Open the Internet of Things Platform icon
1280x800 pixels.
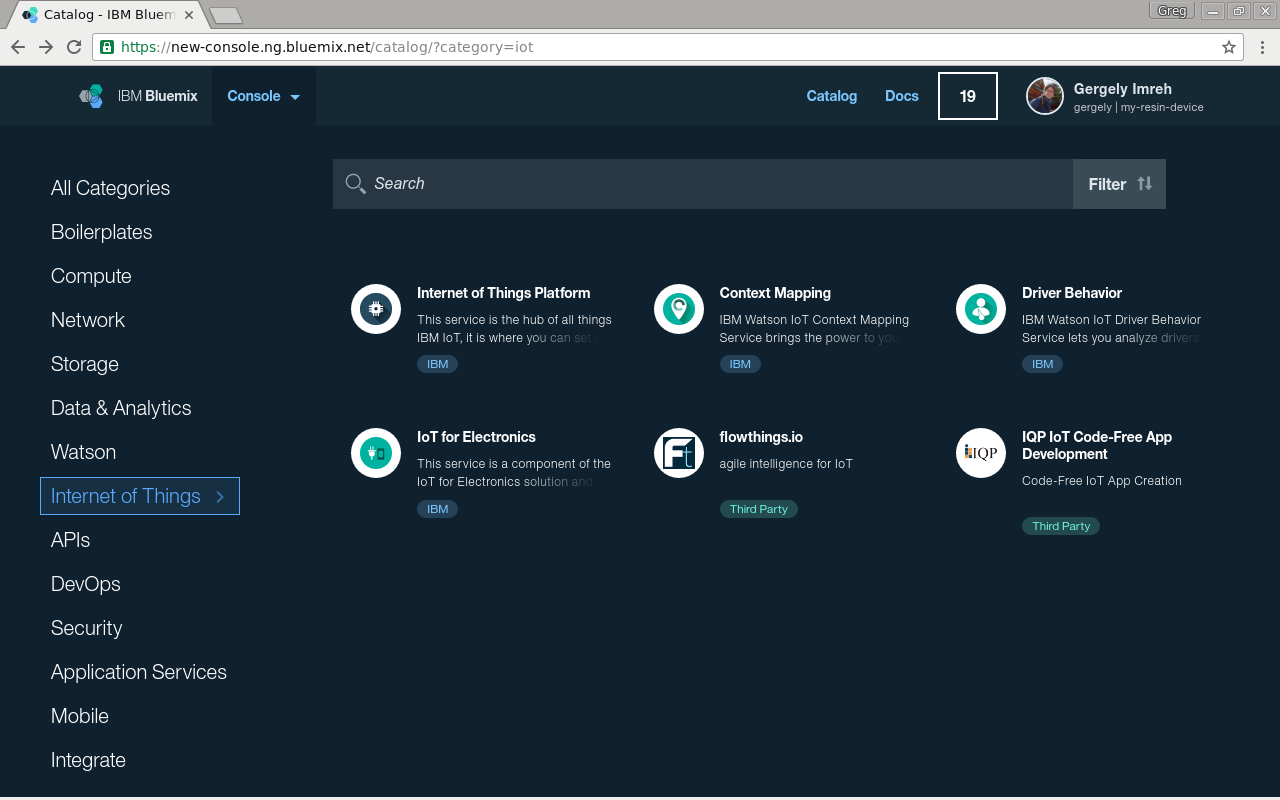click(376, 309)
